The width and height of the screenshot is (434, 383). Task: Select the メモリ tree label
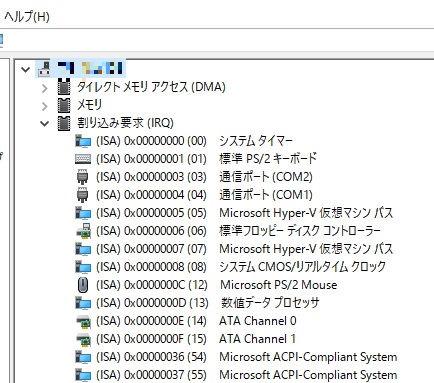point(89,105)
